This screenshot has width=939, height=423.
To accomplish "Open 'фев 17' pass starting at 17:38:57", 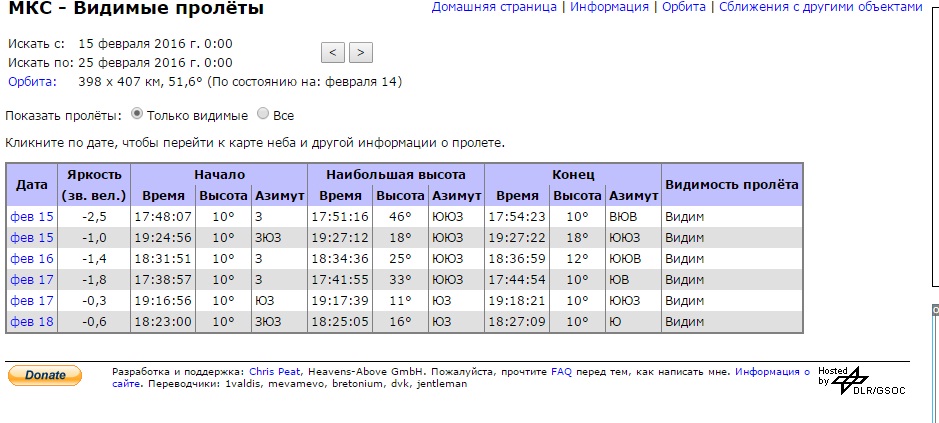I will point(32,280).
